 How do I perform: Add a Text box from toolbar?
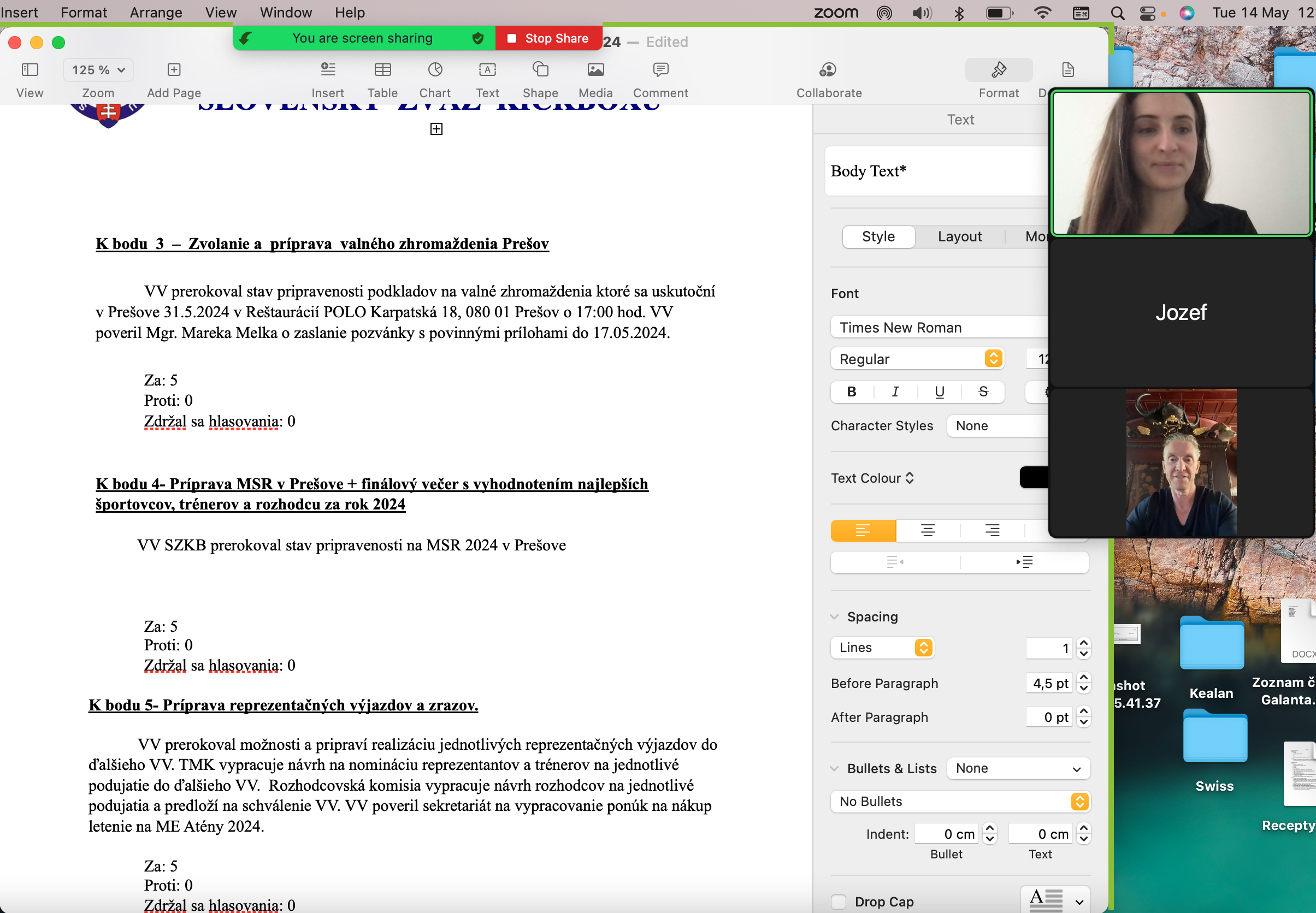487,70
